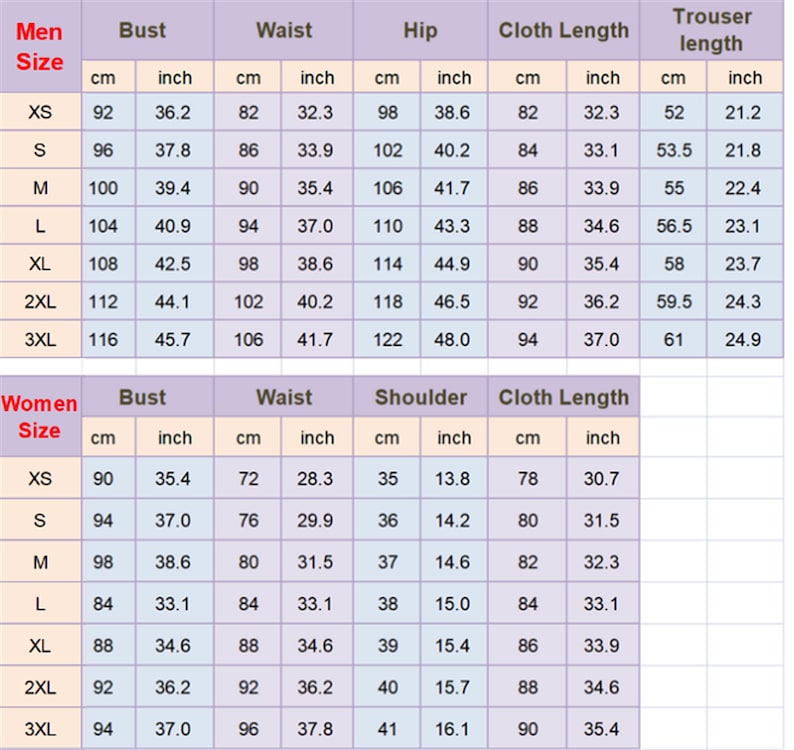Click Men's 2XL hip value 118
794x750 pixels.
(x=388, y=302)
